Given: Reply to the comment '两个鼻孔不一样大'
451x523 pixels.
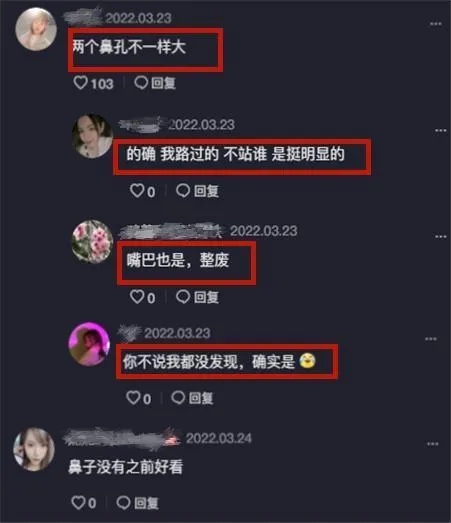Looking at the screenshot, I should pos(155,83).
